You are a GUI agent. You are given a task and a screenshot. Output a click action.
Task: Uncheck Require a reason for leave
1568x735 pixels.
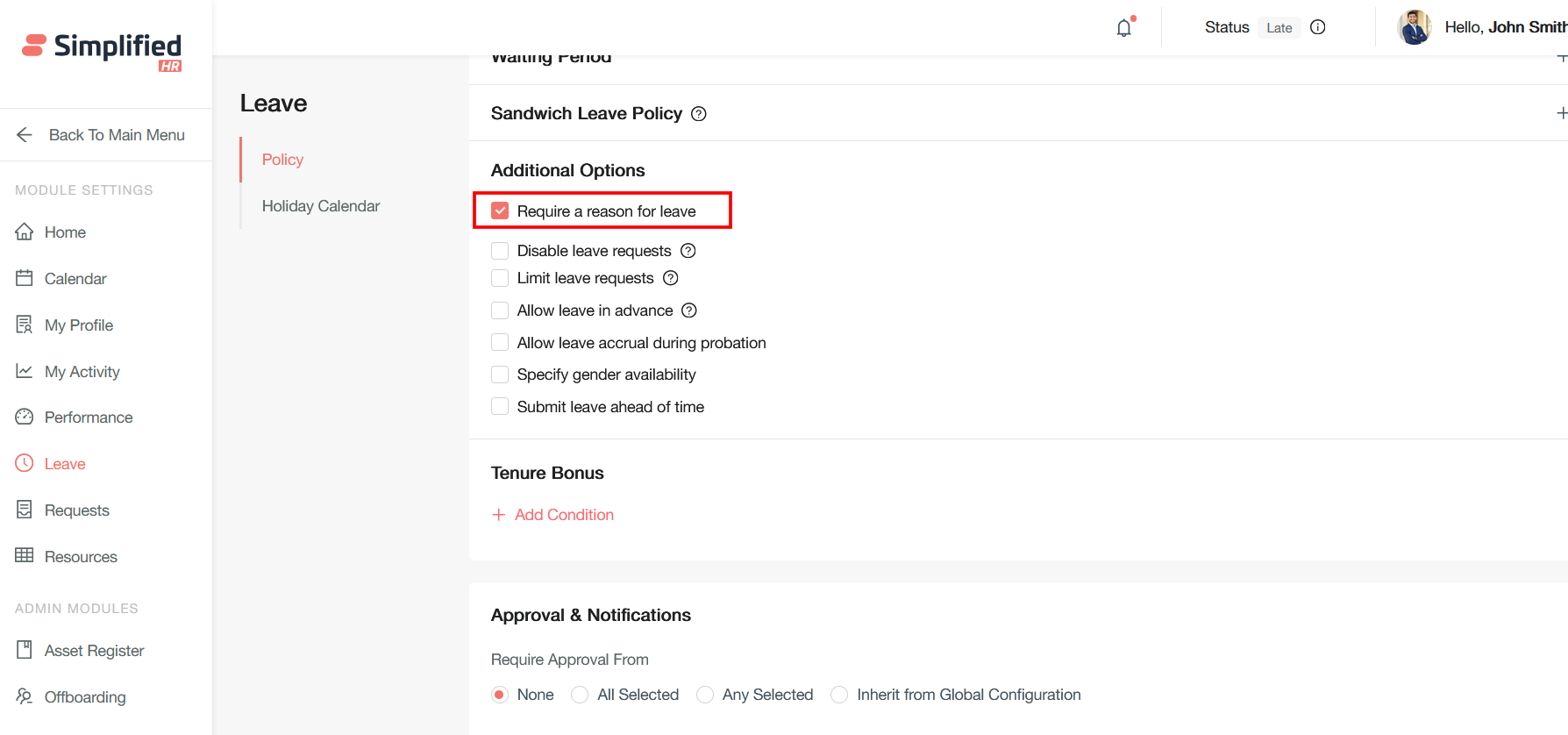click(x=500, y=211)
